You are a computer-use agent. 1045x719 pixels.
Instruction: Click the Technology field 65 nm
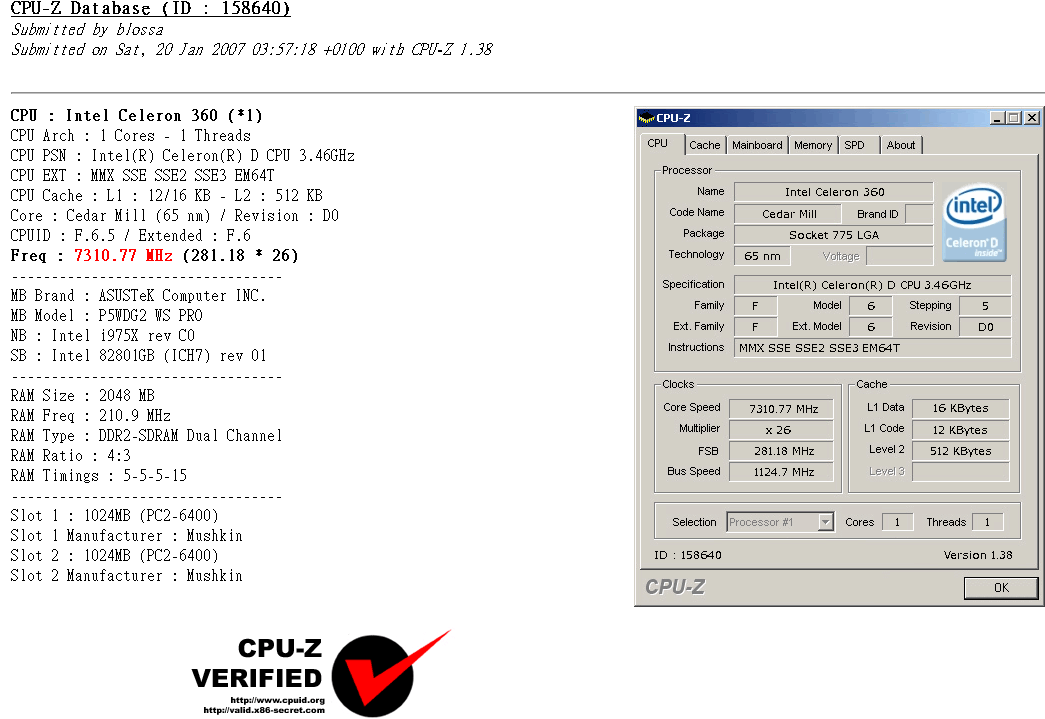point(762,256)
